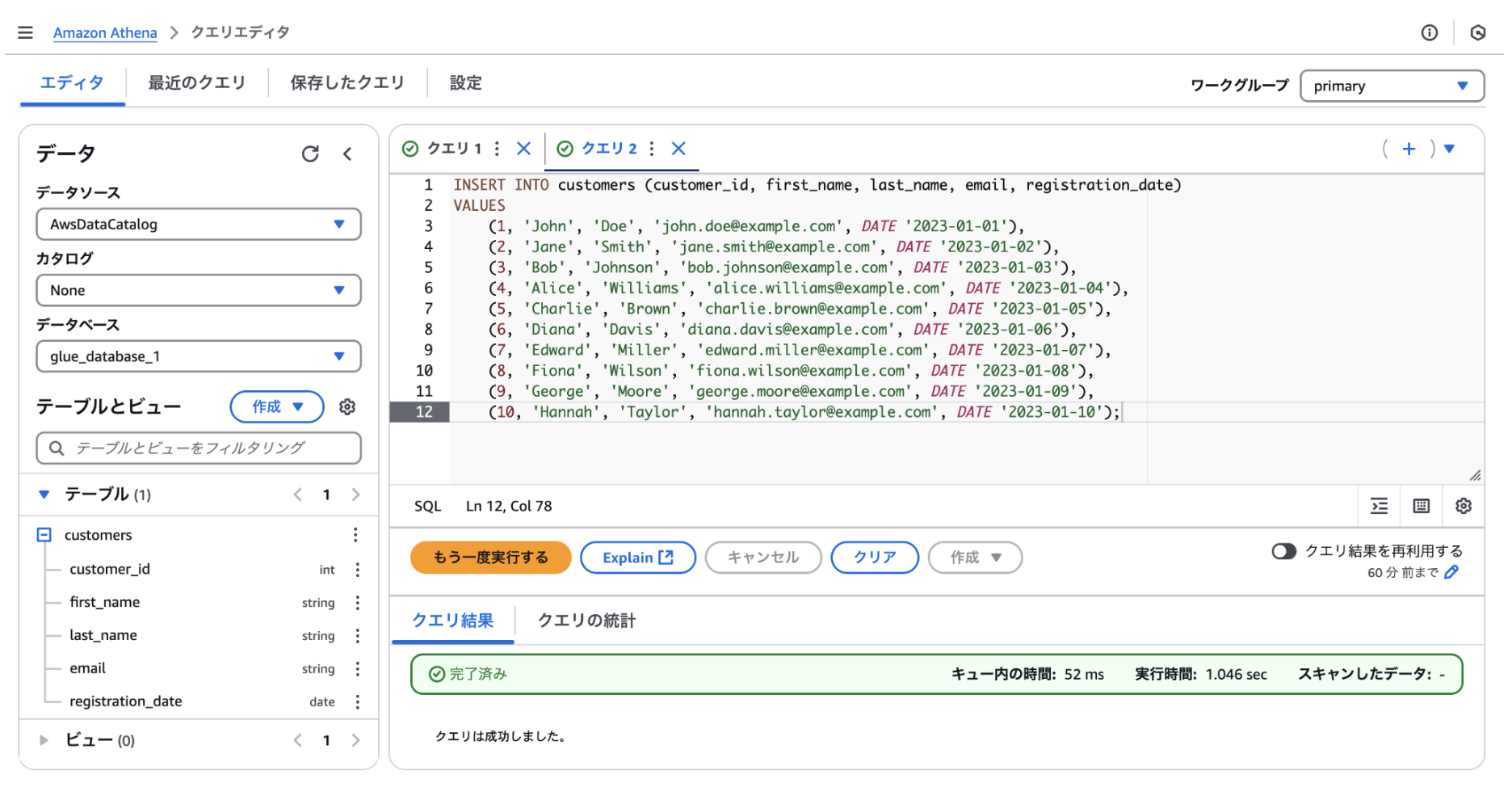Go to next page of views
Screen dimensions: 1512x800
tap(355, 740)
